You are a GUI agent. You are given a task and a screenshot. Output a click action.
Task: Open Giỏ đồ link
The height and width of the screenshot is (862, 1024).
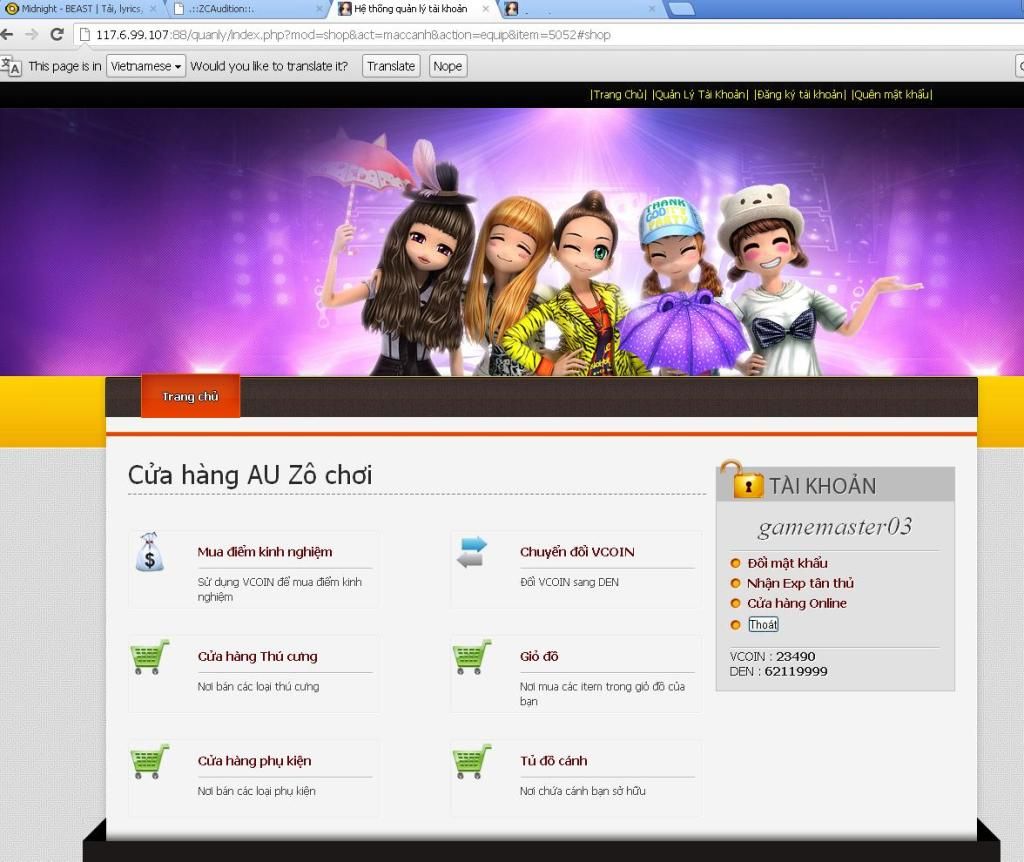539,656
